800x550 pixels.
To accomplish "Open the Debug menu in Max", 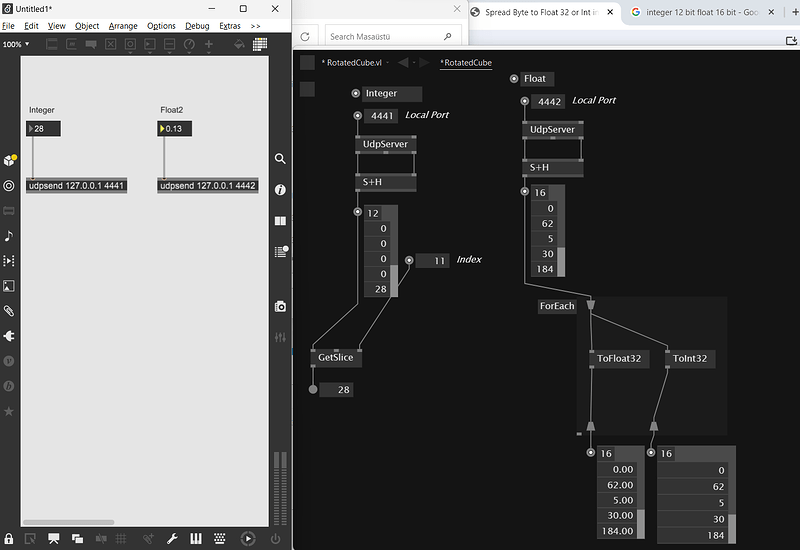I will click(197, 26).
